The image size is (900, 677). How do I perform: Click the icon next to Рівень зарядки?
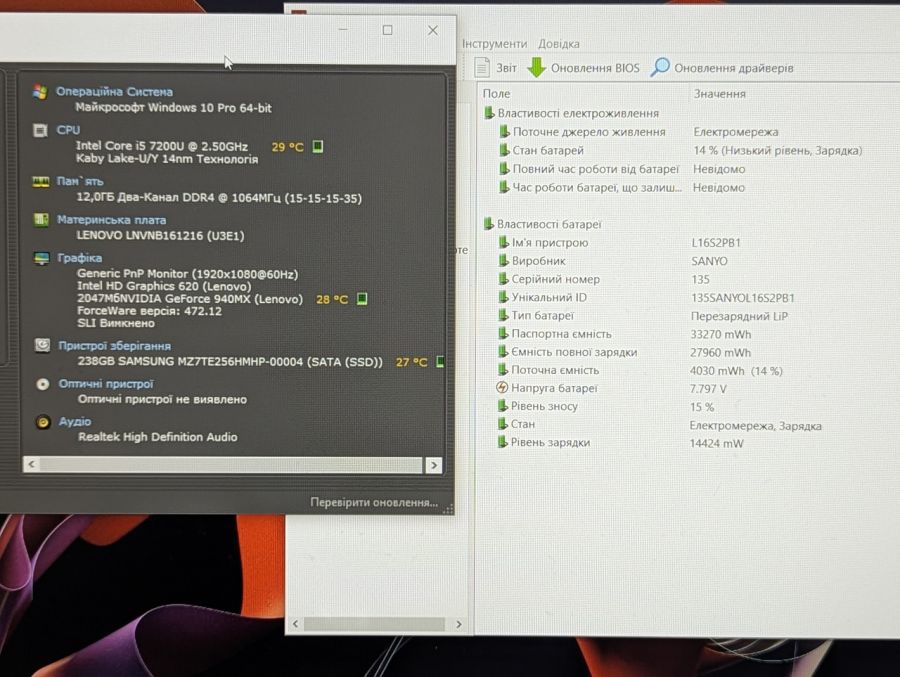503,442
